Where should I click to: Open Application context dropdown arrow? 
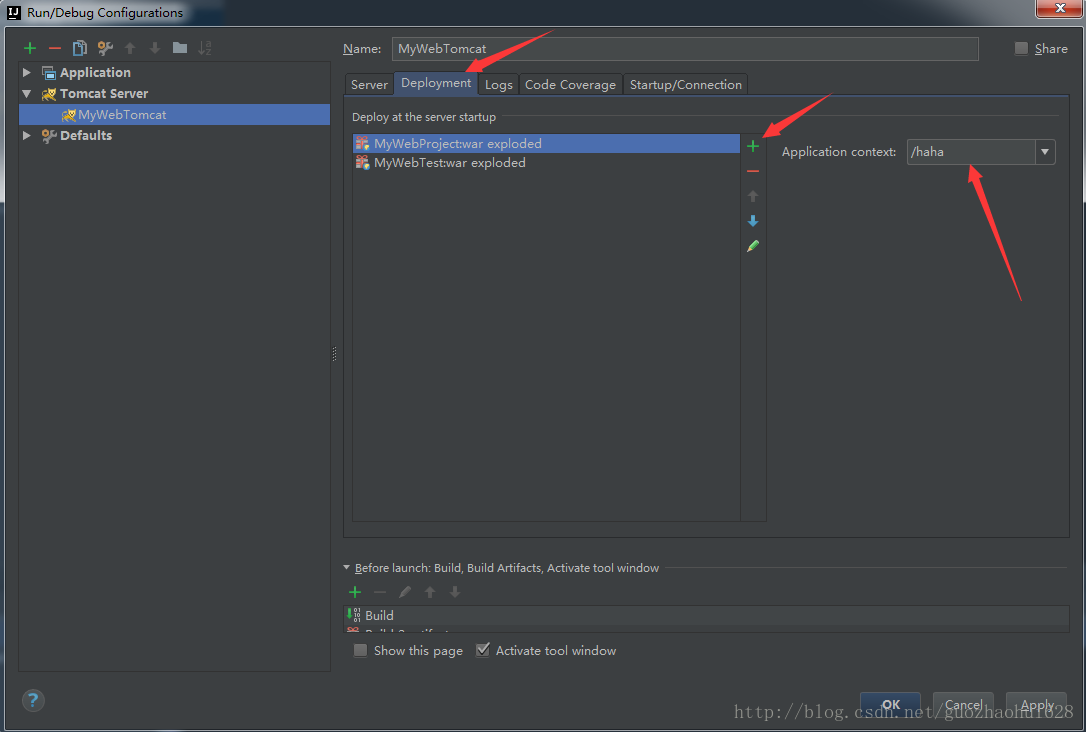[x=1044, y=152]
